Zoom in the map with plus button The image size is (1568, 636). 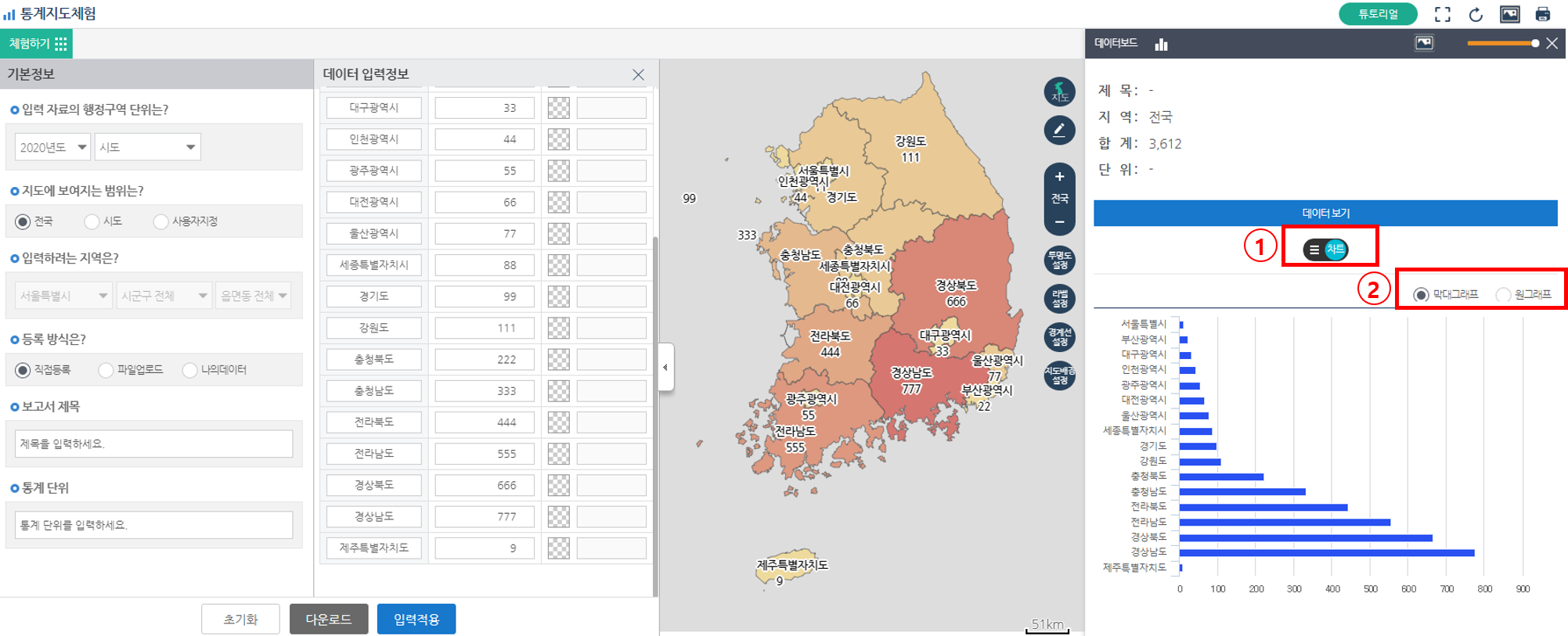[x=1059, y=177]
